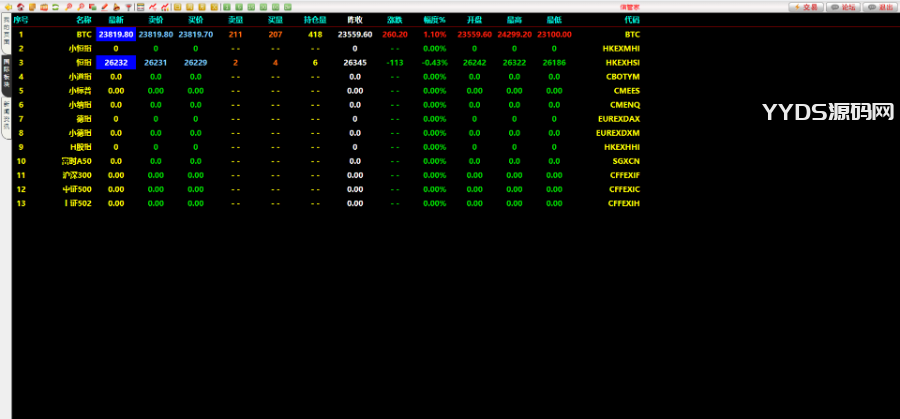Select the red pencil drawing icon

point(104,7)
